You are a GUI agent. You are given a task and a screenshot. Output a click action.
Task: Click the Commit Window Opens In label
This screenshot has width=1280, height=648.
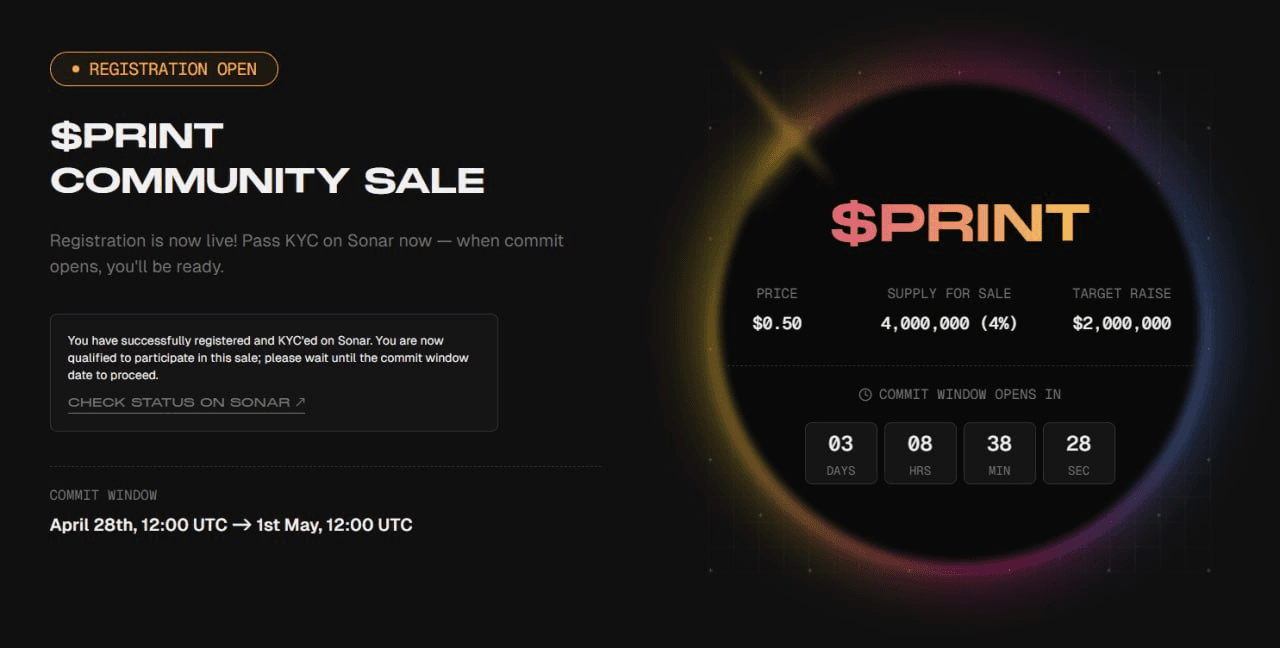tap(969, 395)
